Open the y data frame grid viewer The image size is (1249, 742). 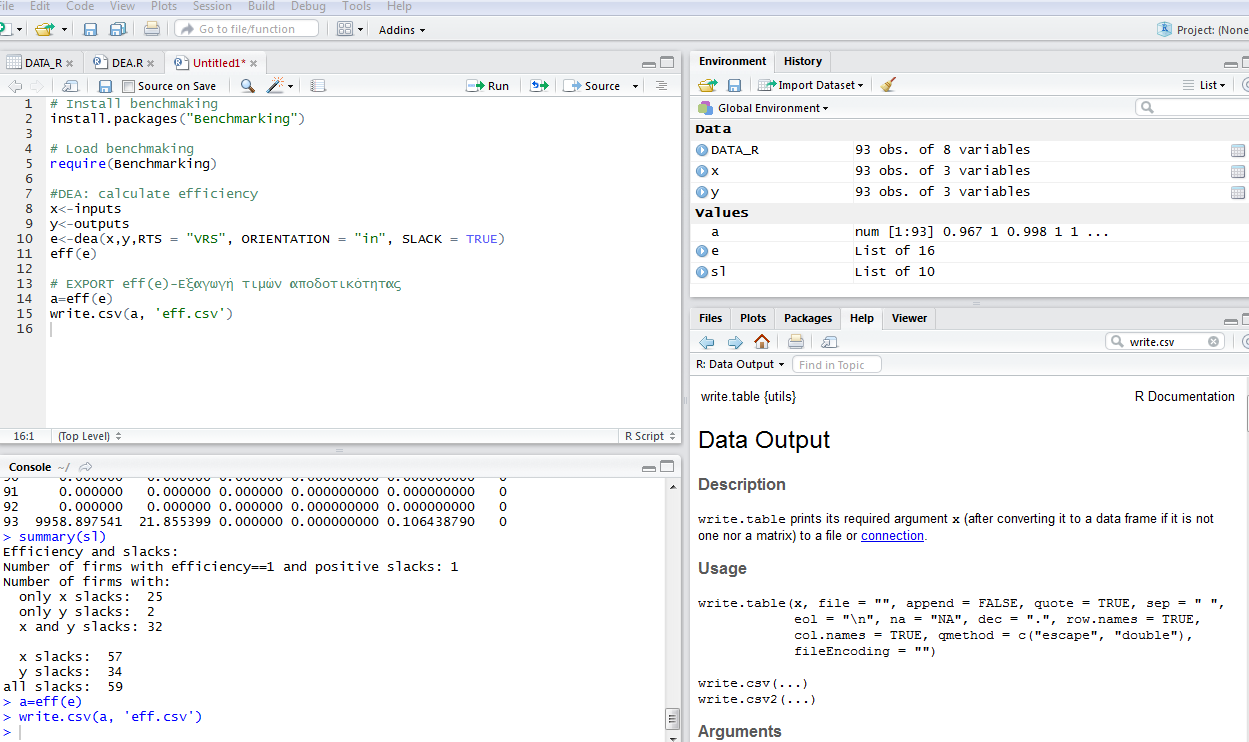1238,192
